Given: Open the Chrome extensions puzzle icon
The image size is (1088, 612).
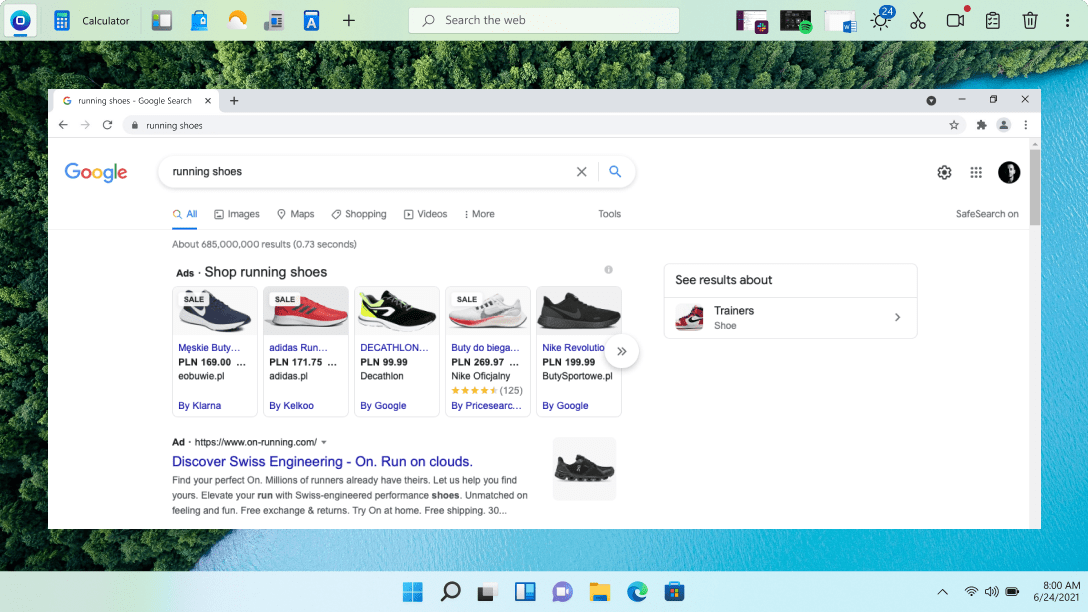Looking at the screenshot, I should click(x=981, y=125).
